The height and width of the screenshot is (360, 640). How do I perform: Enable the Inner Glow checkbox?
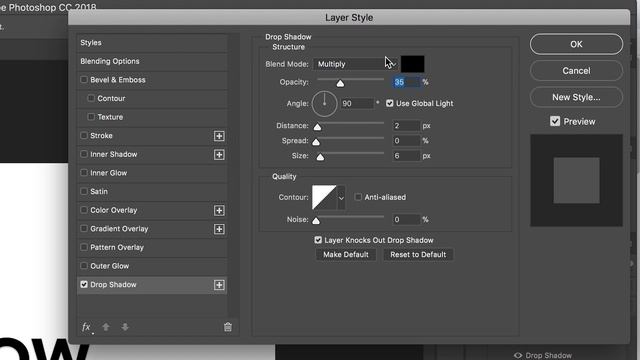coord(84,173)
